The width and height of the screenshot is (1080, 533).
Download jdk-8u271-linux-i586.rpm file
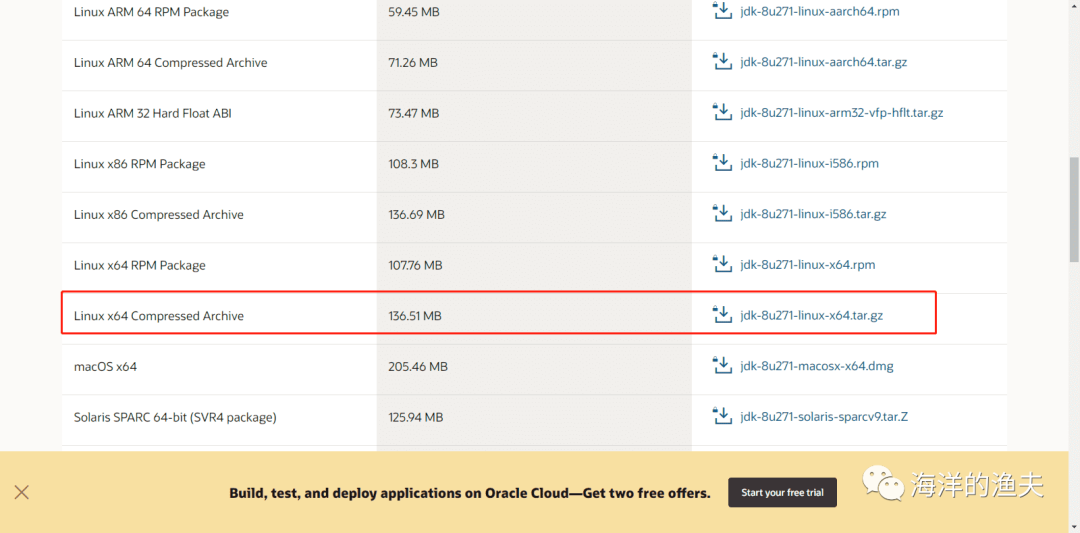809,164
